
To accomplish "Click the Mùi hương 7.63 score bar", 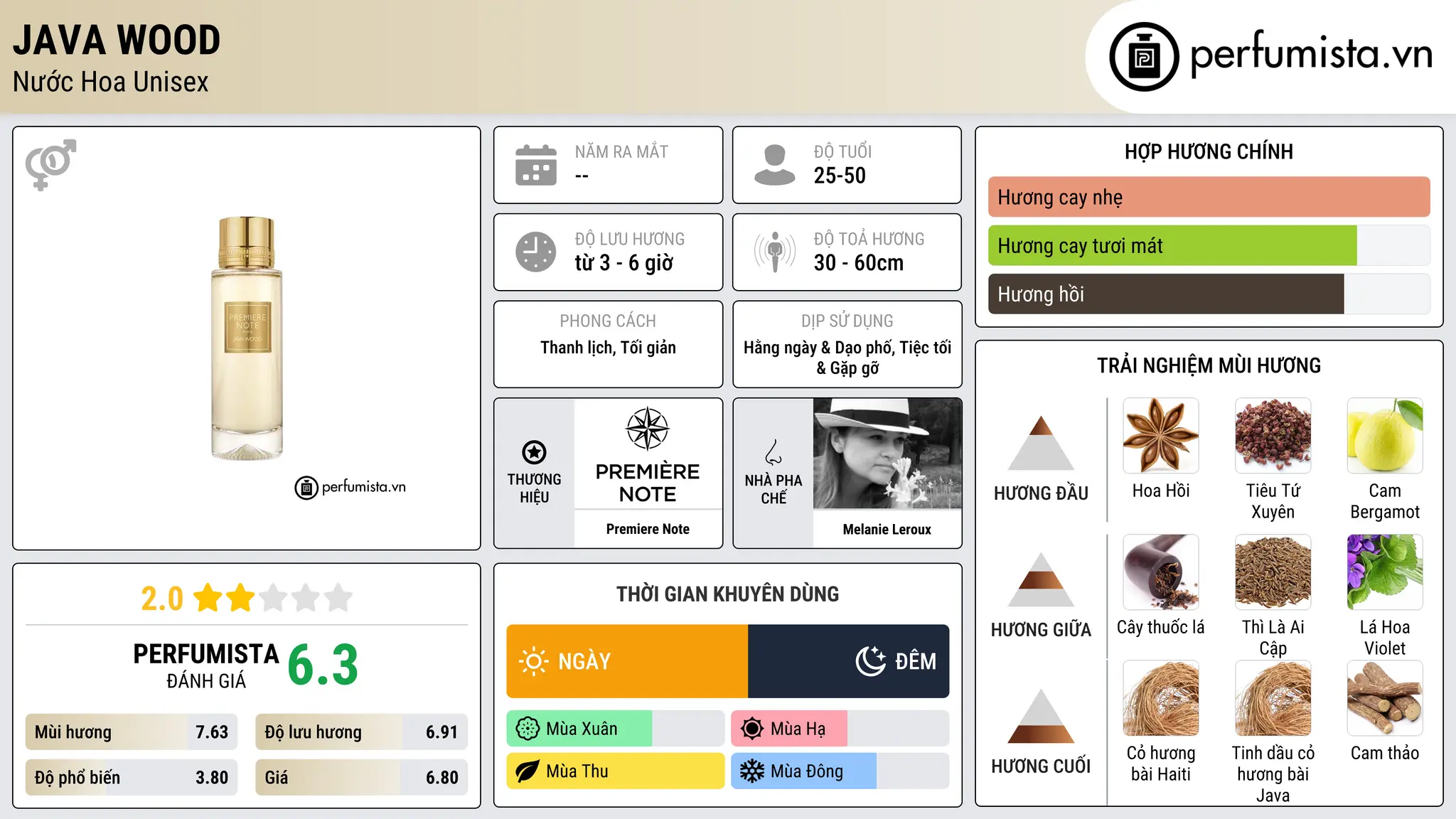I will [132, 732].
